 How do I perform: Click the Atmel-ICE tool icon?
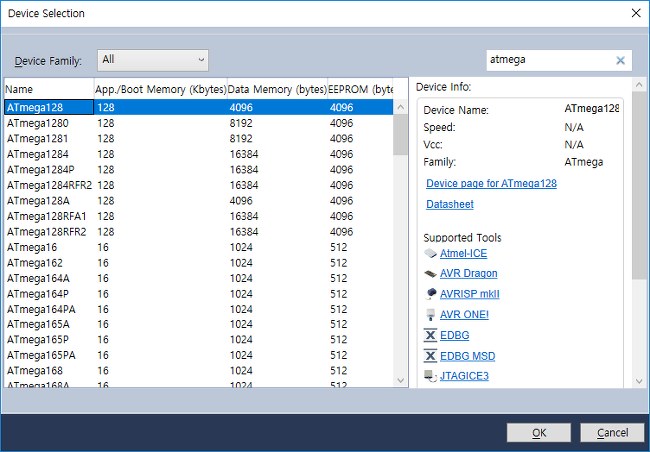click(430, 253)
